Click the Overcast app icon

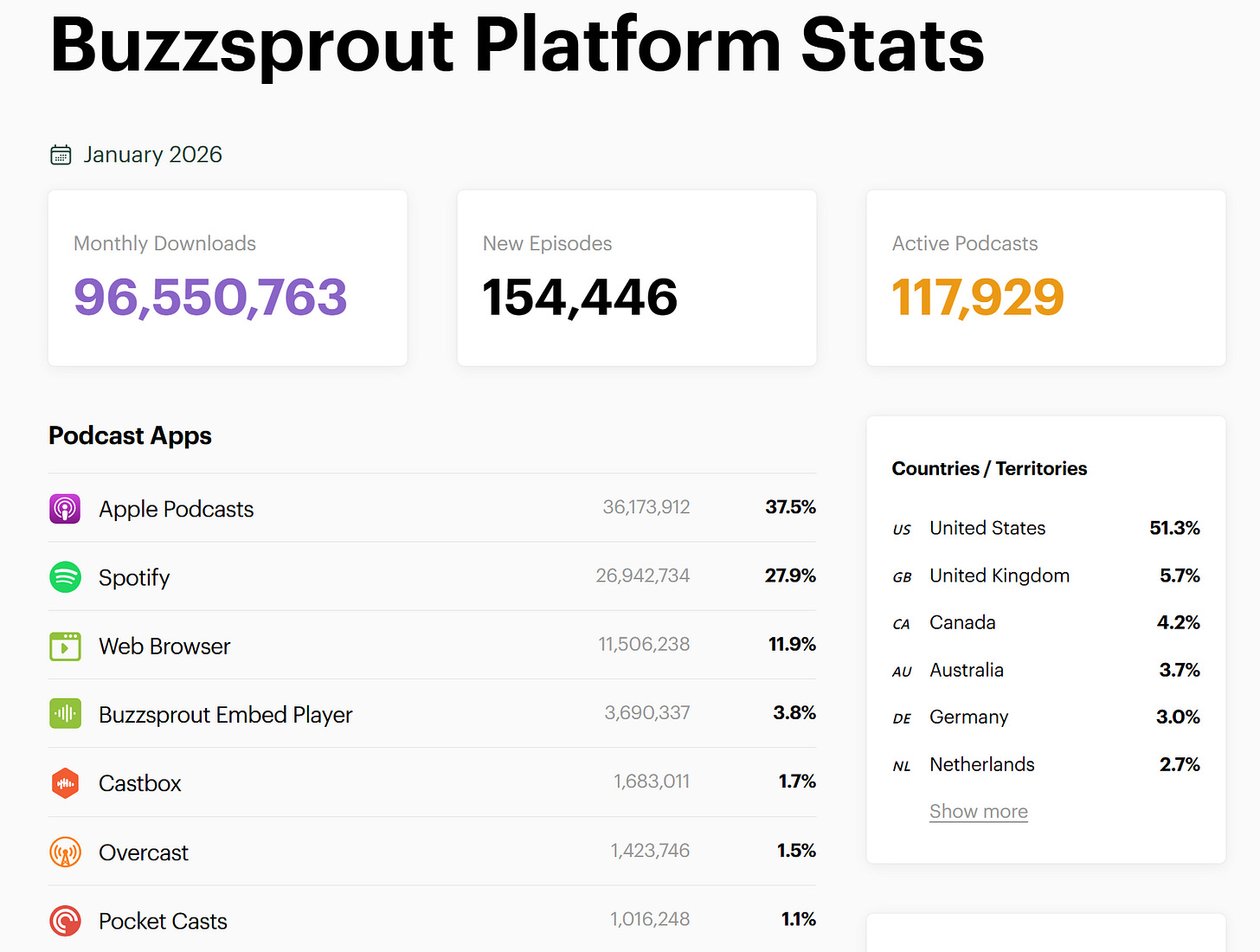point(65,852)
